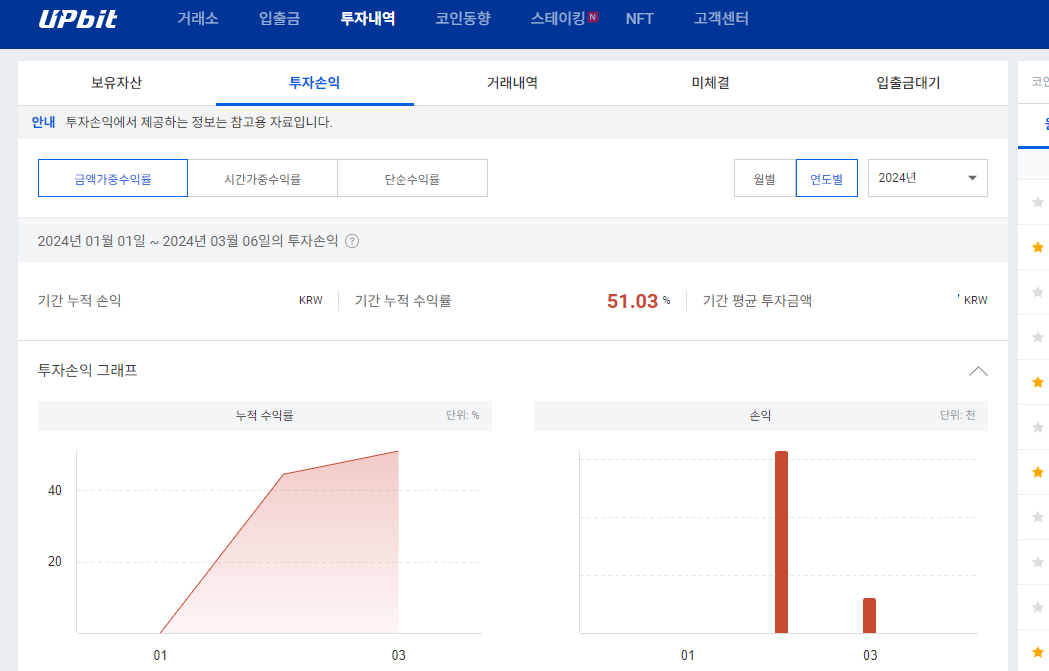The width and height of the screenshot is (1049, 671).
Task: Click the 03 label under 손익 chart
Action: pyautogui.click(x=870, y=655)
